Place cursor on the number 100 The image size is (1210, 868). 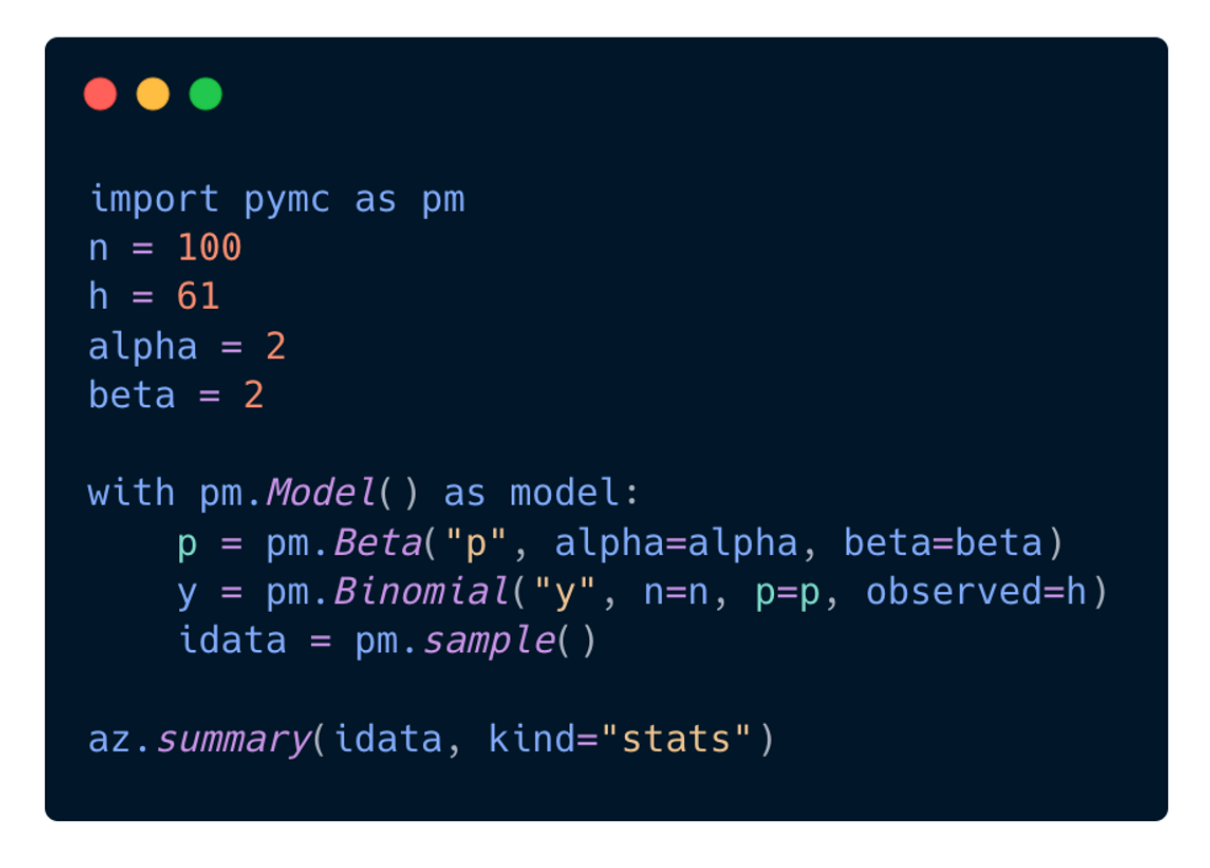pos(209,248)
